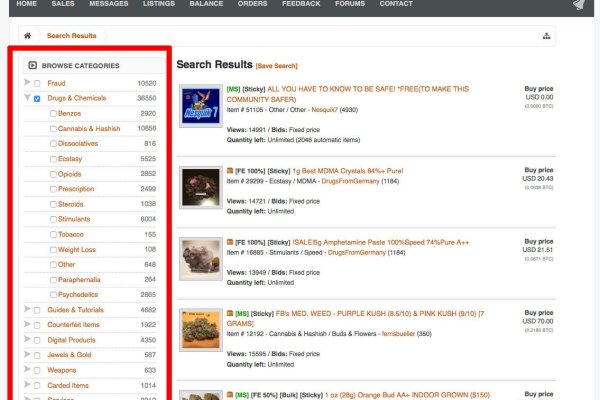Viewport: 600px width, 400px height.
Task: Click the orange badge icon on Item 16885 listing
Action: (x=230, y=243)
